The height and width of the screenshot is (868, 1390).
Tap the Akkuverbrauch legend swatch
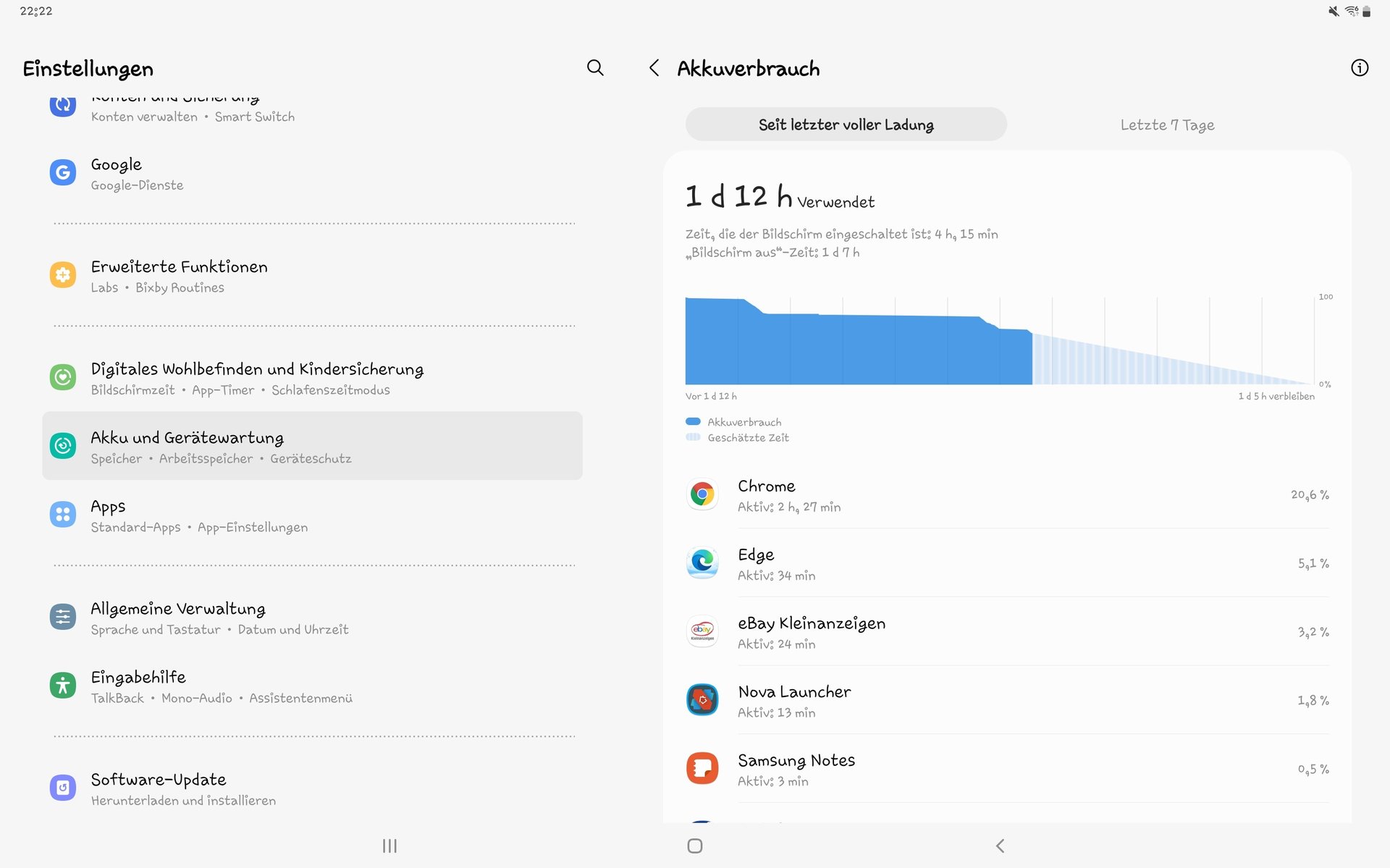(693, 421)
